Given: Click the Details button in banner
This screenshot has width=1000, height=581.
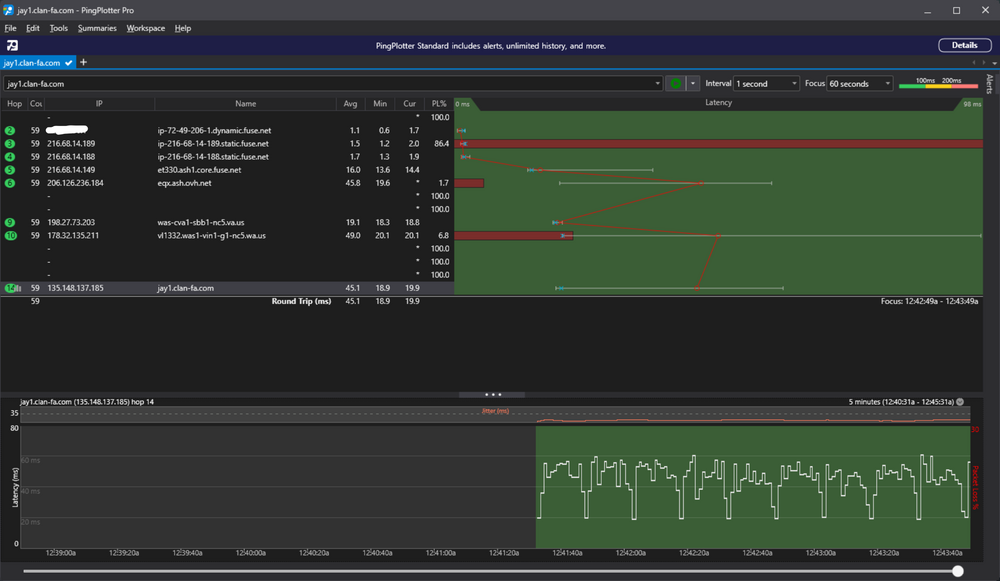Looking at the screenshot, I should point(964,45).
